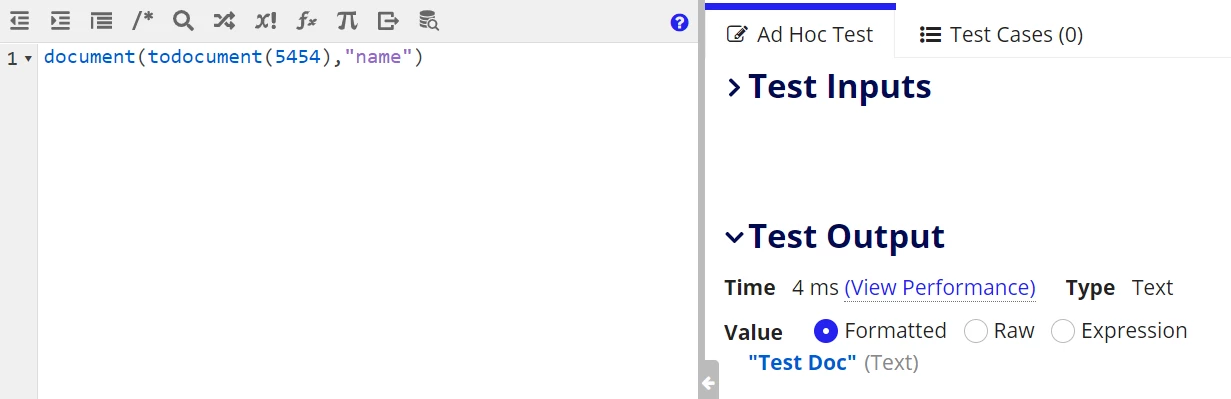Click the x! toolbar icon

click(265, 20)
